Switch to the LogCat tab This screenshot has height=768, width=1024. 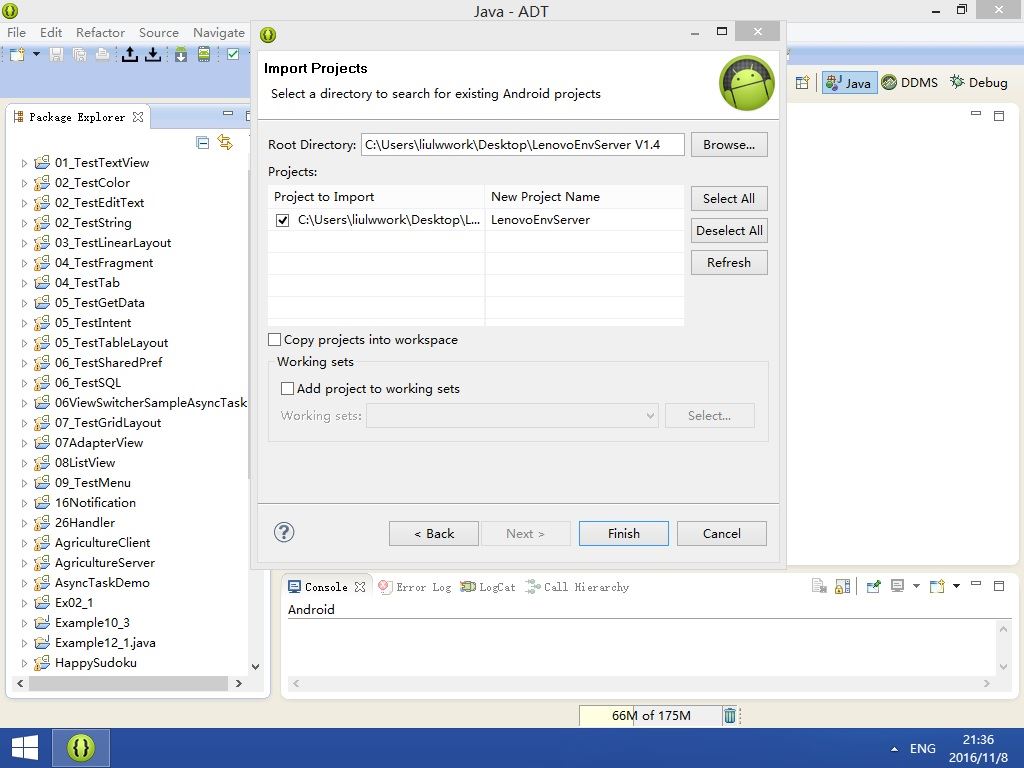click(x=488, y=586)
